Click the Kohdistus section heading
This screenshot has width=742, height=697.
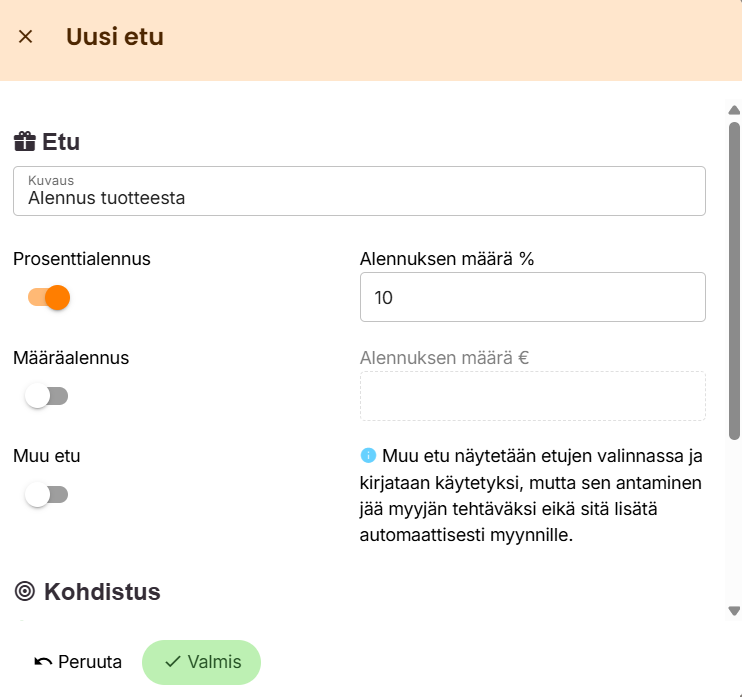tap(102, 591)
